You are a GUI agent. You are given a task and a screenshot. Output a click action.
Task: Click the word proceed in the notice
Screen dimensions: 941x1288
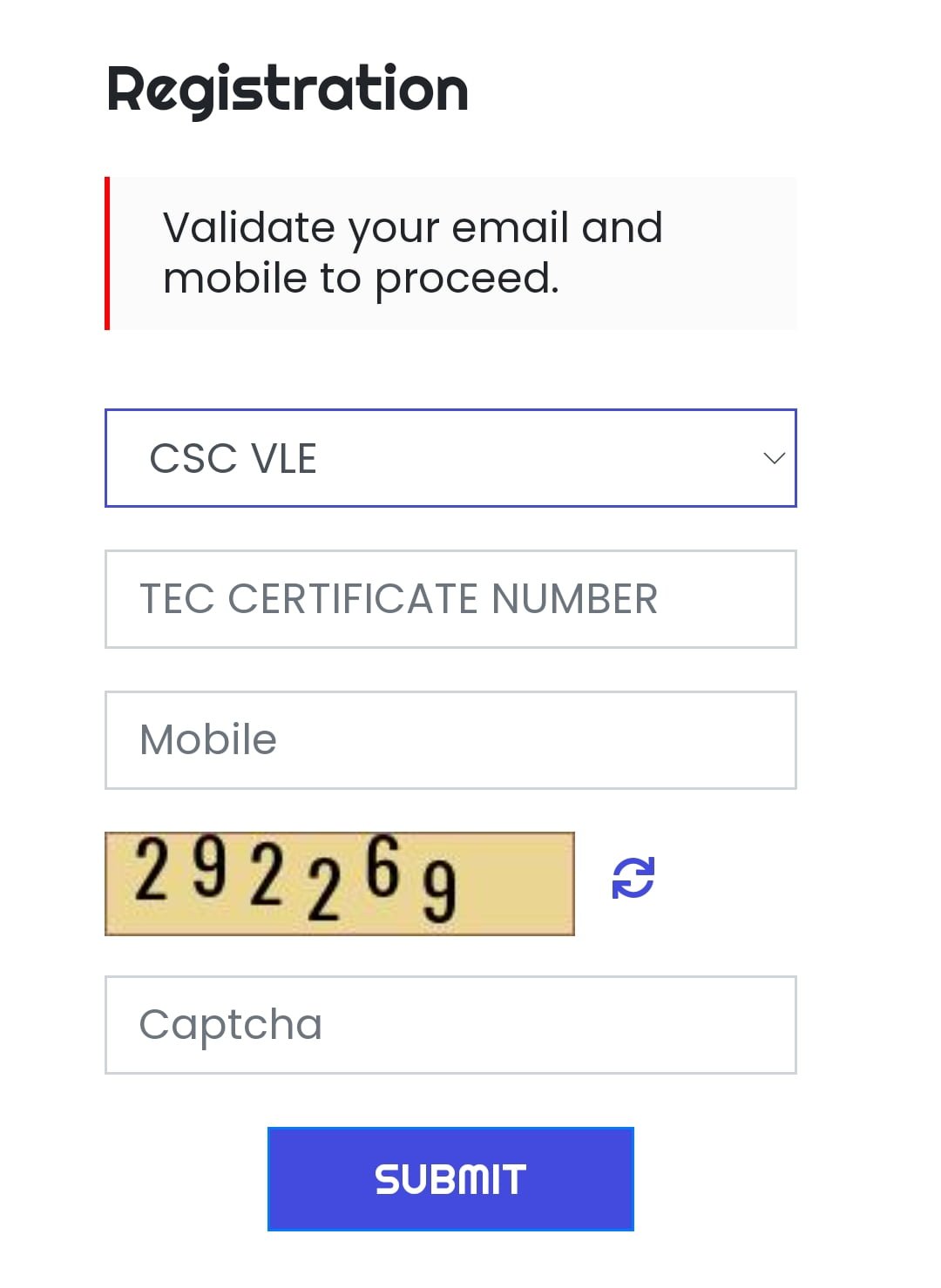click(466, 279)
